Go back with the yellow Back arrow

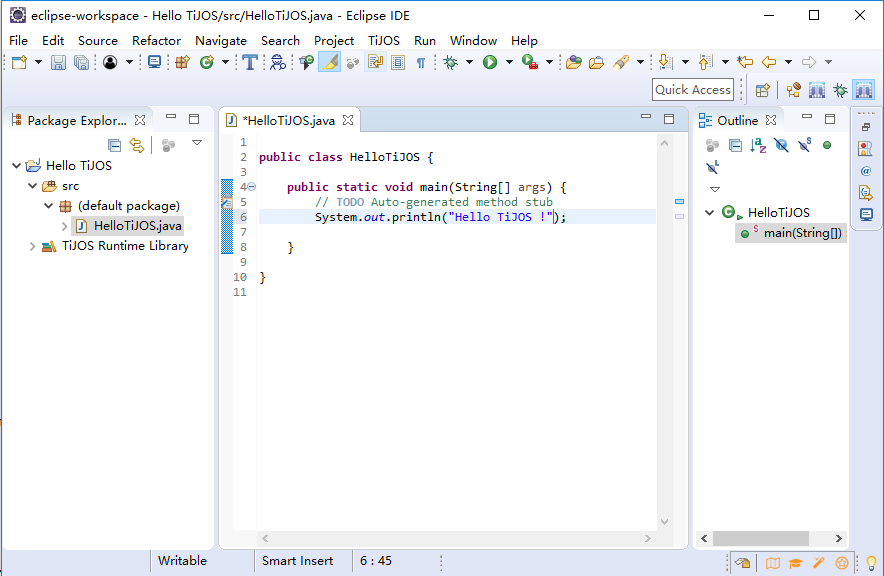tap(769, 62)
